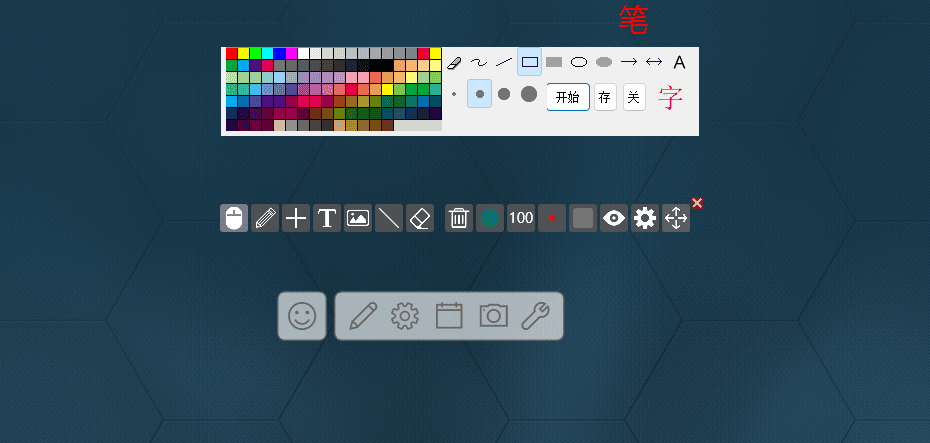Screen dimensions: 930x443
Task: Set the smallest brush dot size
Action: (454, 94)
